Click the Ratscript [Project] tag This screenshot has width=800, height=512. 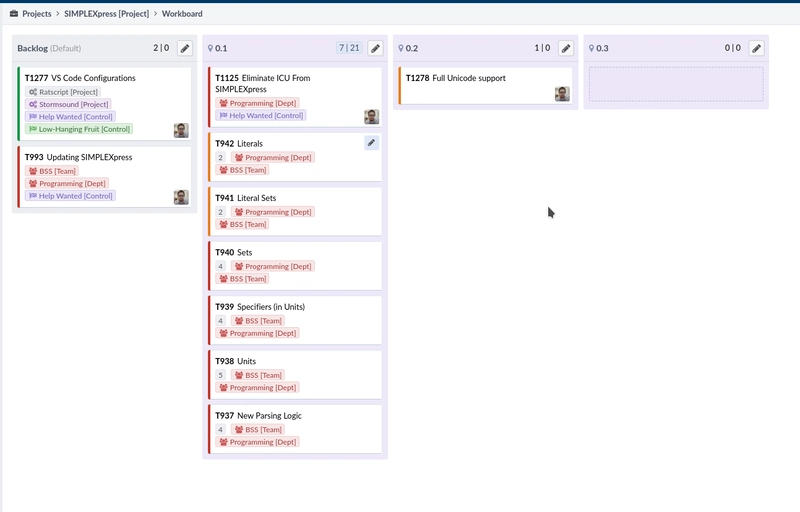(64, 92)
